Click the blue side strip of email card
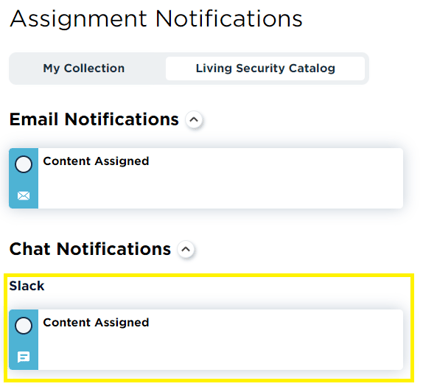Image resolution: width=423 pixels, height=392 pixels. pos(23,180)
